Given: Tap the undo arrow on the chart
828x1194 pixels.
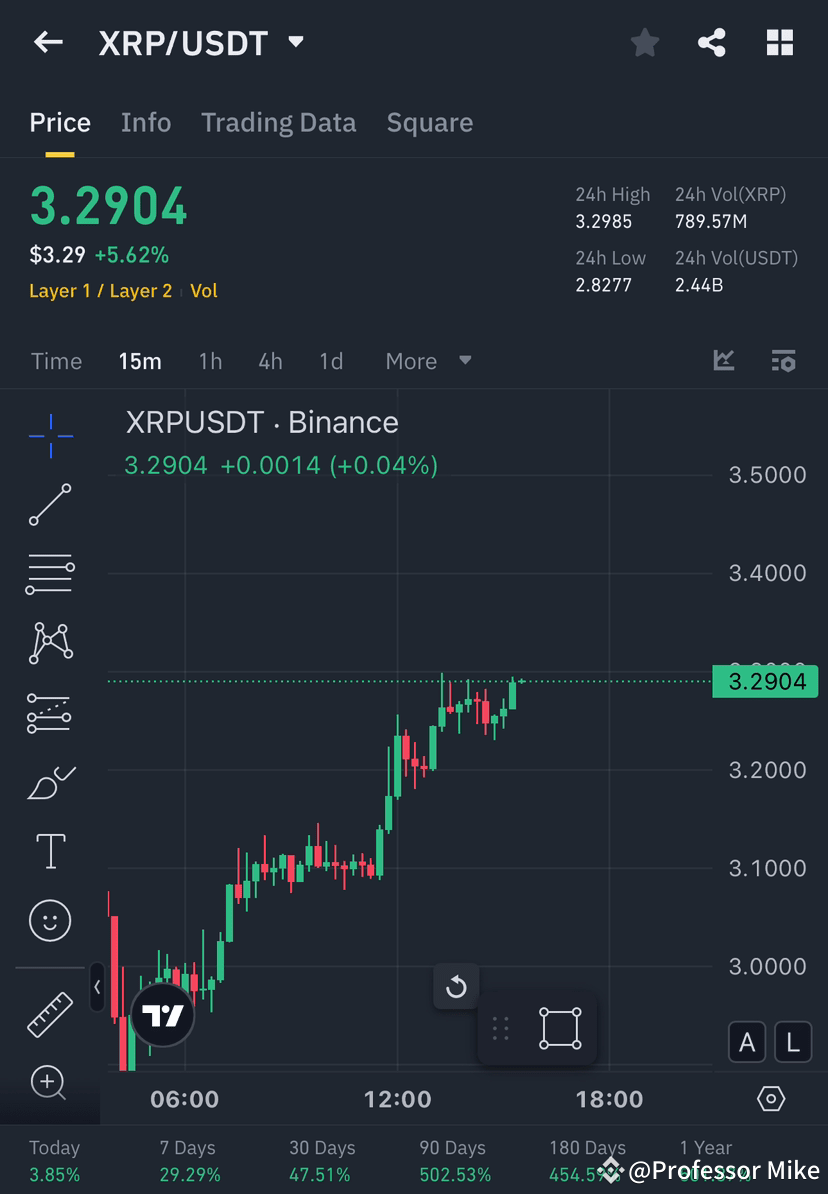Looking at the screenshot, I should pos(456,986).
